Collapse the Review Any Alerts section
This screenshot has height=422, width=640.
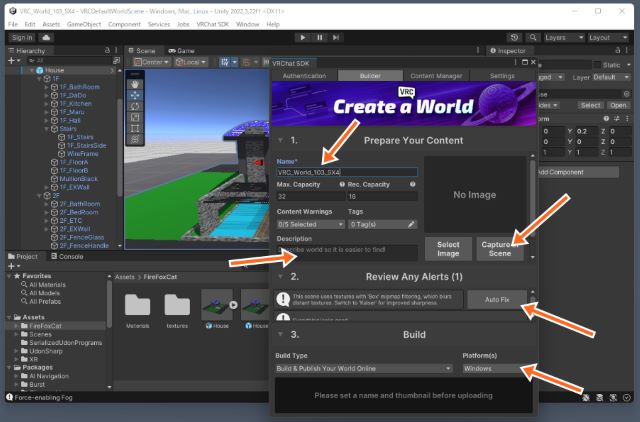(280, 276)
